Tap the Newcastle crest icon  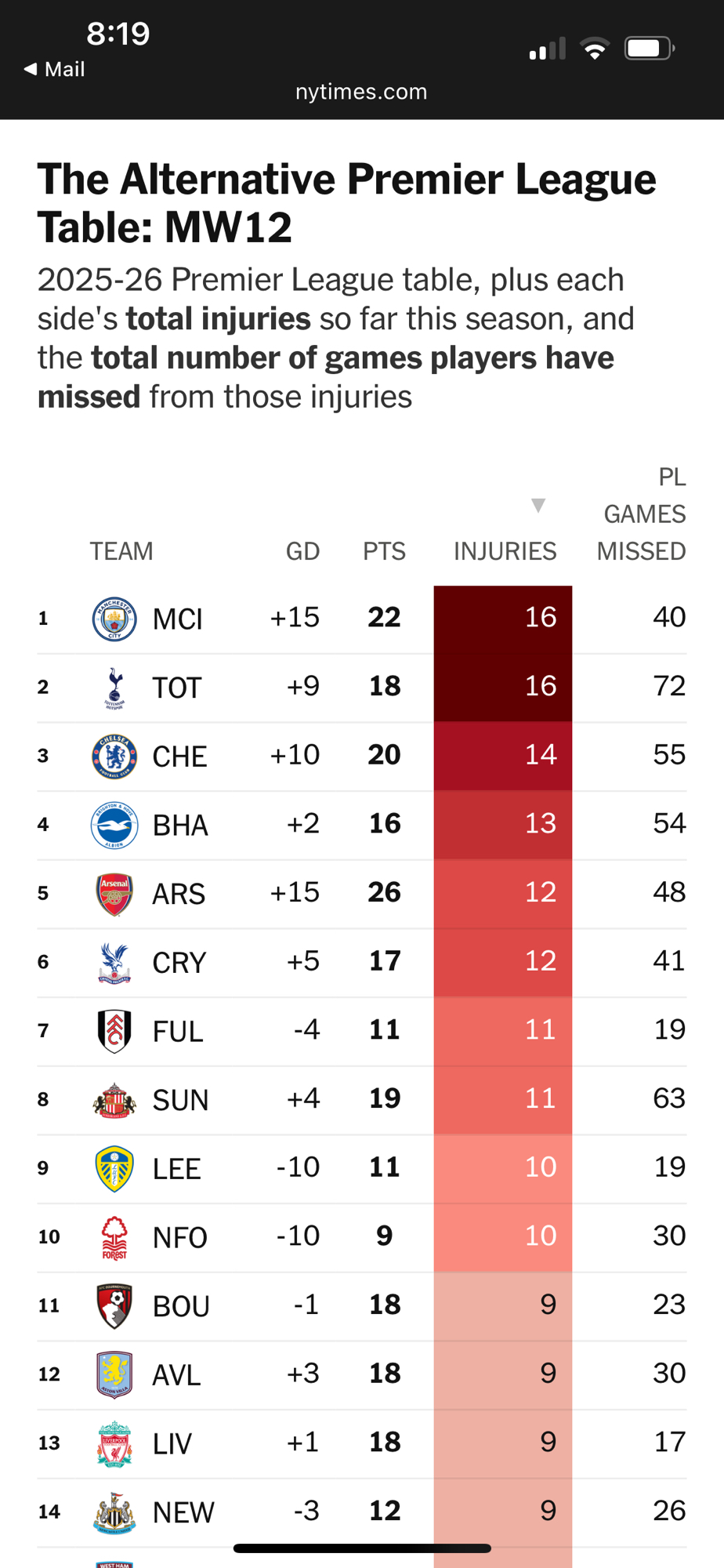[x=114, y=1512]
